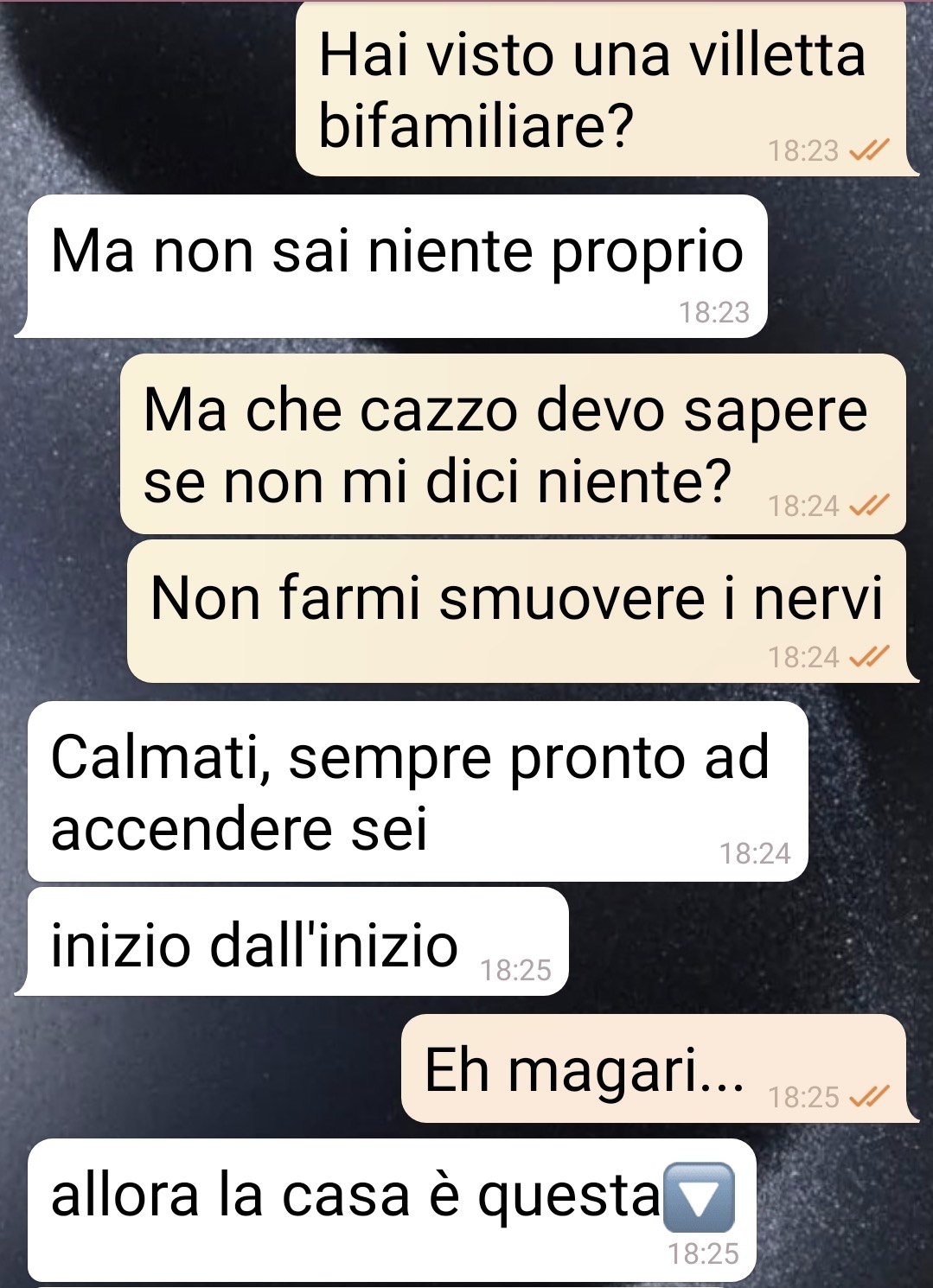This screenshot has width=933, height=1288.
Task: Tap the 18:25 timestamp under 'allora la casa'
Action: click(703, 1254)
